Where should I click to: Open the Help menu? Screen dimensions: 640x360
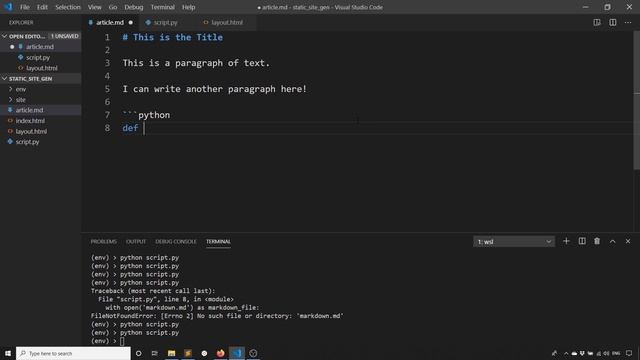point(188,7)
